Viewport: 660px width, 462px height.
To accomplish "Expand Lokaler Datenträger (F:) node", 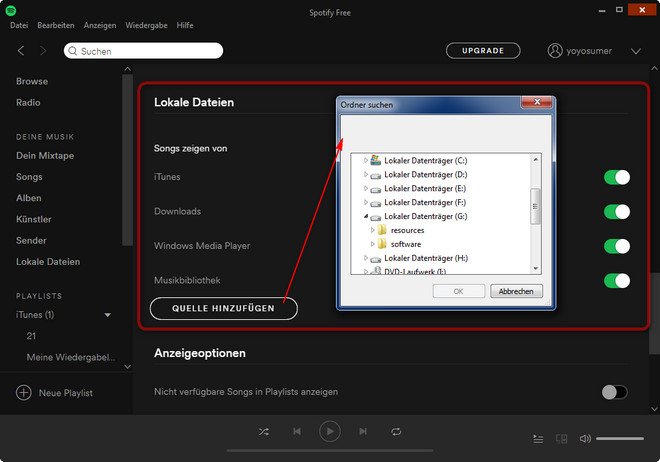I will click(x=365, y=202).
